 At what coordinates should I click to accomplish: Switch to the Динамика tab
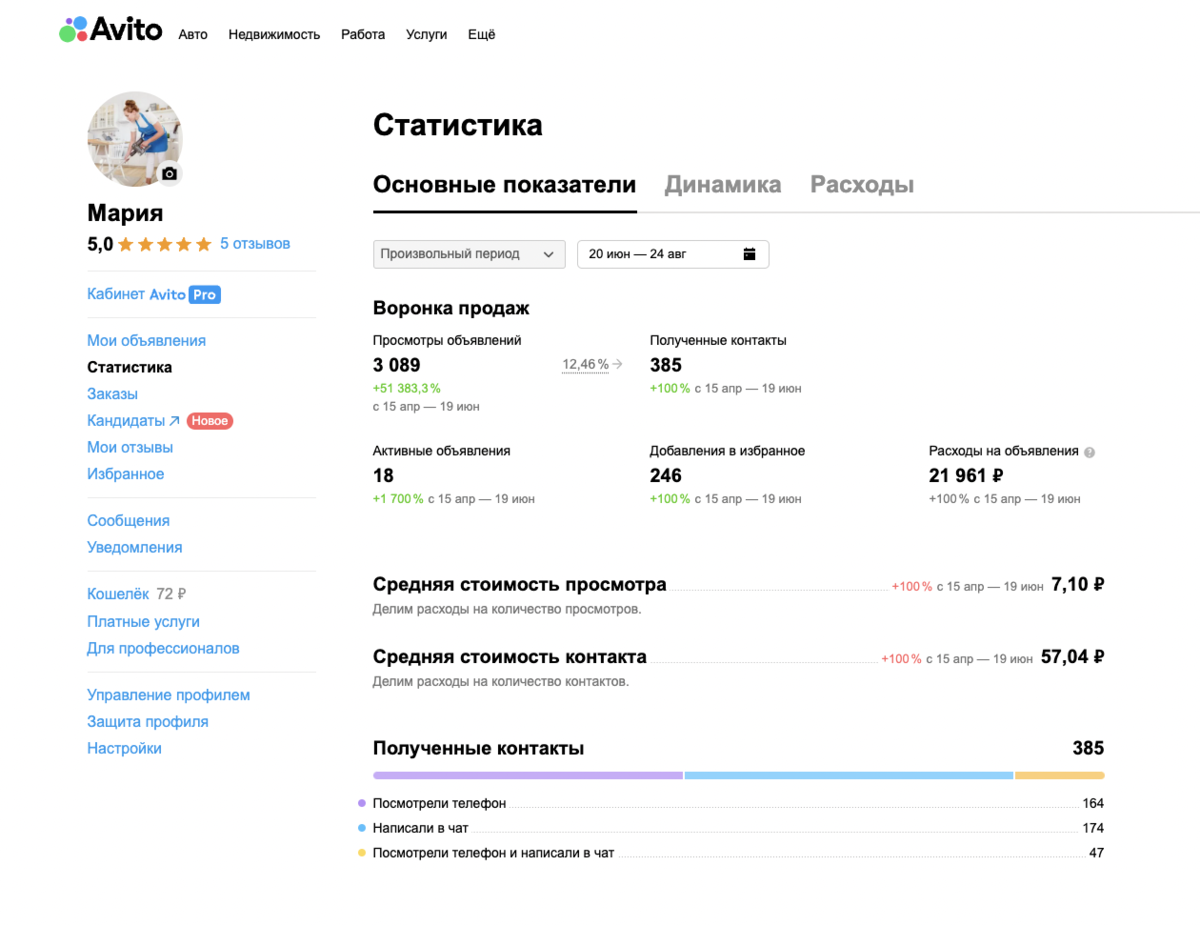point(723,185)
